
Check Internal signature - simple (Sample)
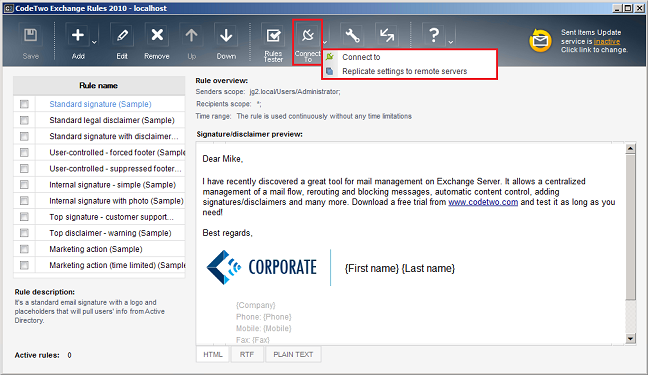[x=24, y=185]
